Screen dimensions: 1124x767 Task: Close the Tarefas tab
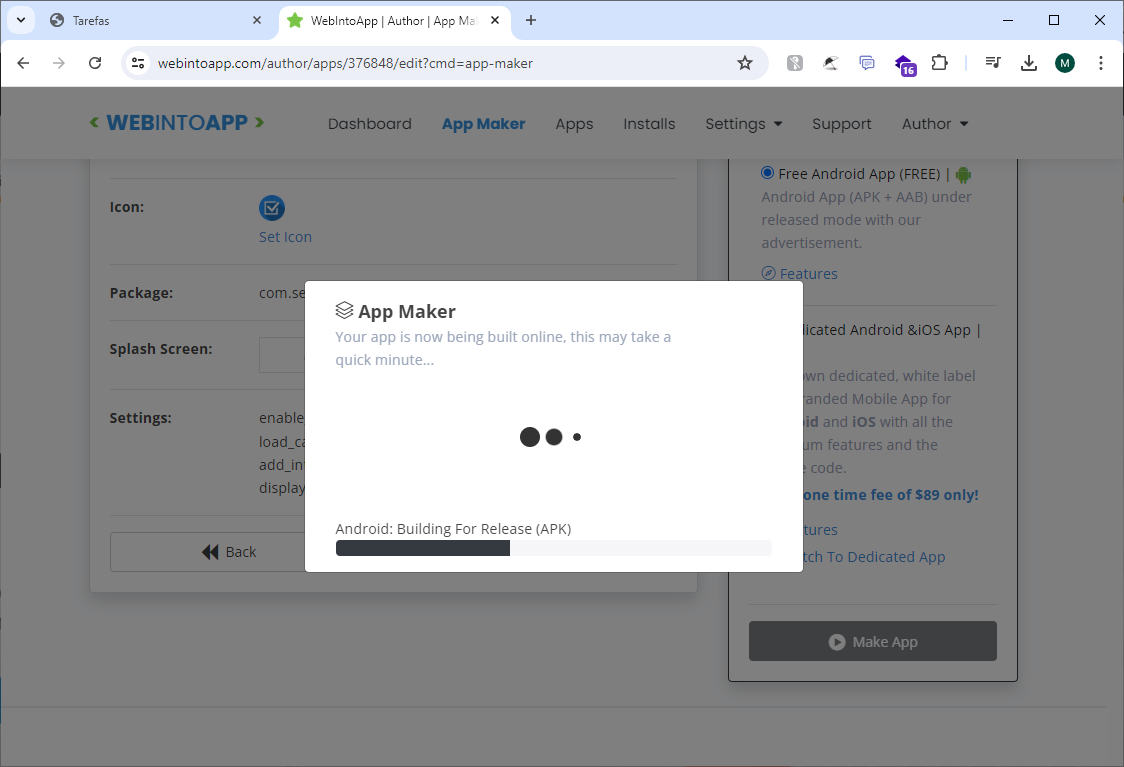(x=257, y=21)
